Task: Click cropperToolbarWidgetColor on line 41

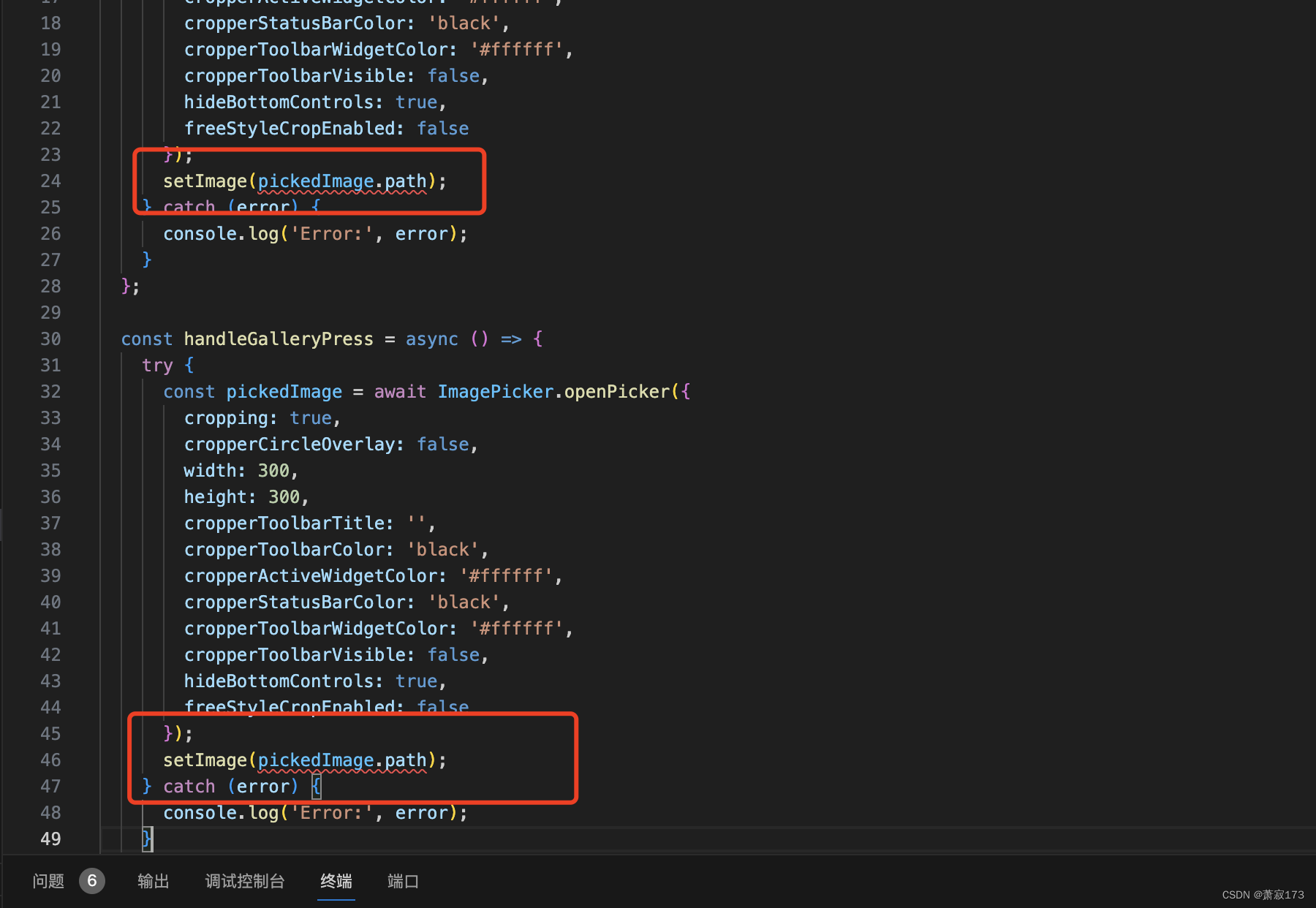Action: [x=316, y=629]
